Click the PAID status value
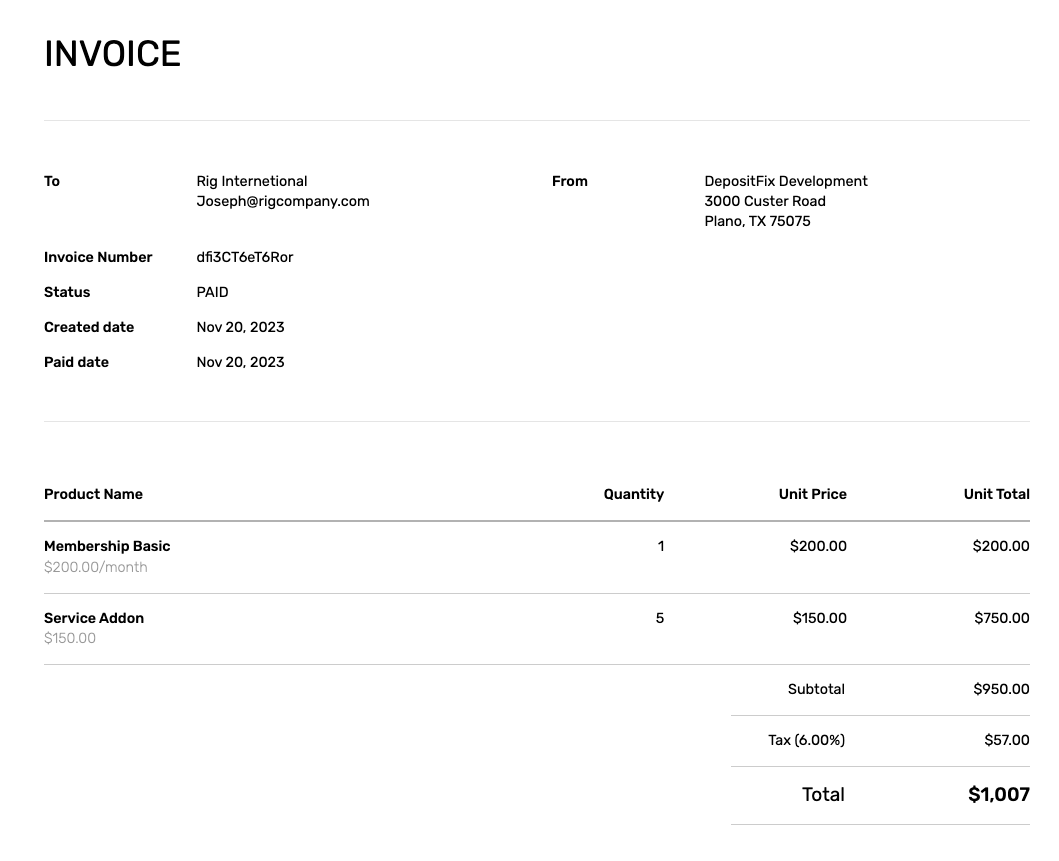This screenshot has height=861, width=1059. (212, 292)
